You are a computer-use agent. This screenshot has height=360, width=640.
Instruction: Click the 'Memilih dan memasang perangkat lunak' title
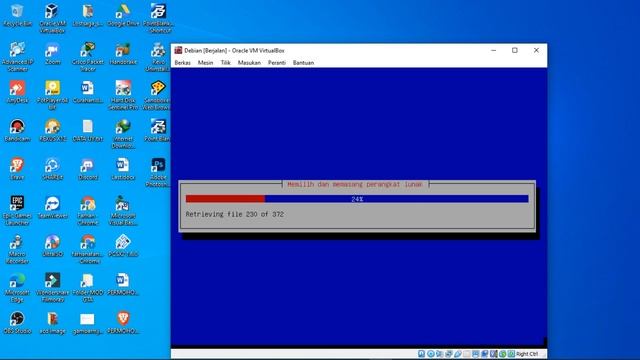[x=355, y=184]
